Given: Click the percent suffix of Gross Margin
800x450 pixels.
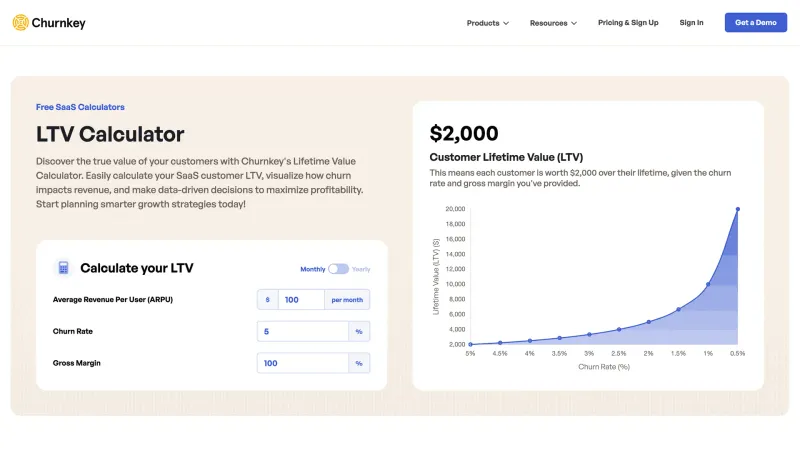Looking at the screenshot, I should pos(359,363).
